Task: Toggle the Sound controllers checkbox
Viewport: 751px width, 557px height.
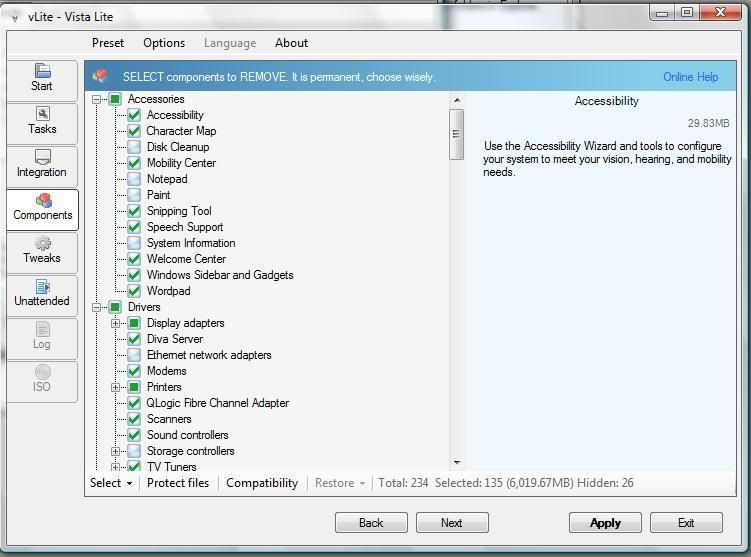Action: tap(134, 435)
